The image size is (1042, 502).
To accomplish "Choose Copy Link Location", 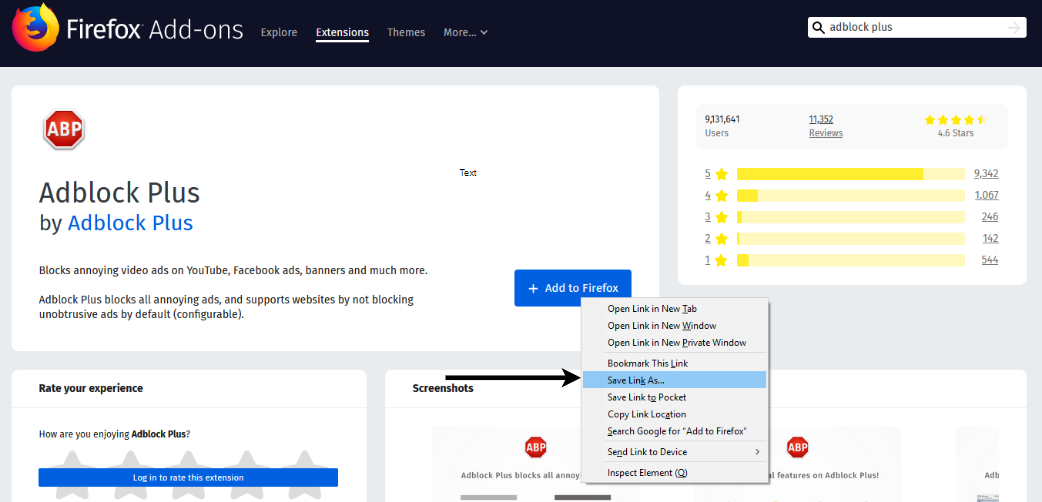I will 674,414.
